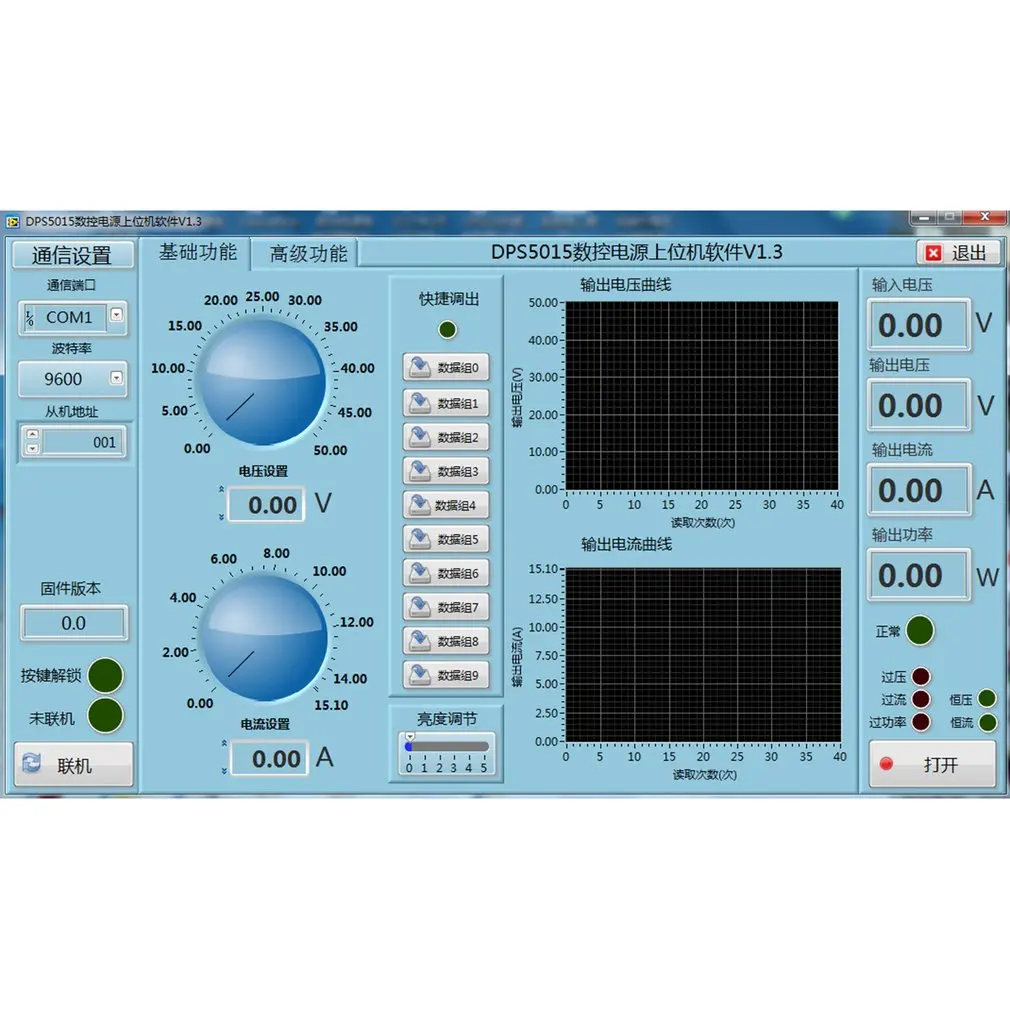Screen dimensions: 1010x1010
Task: Click the 数据组1 quick recall button
Action: (446, 403)
